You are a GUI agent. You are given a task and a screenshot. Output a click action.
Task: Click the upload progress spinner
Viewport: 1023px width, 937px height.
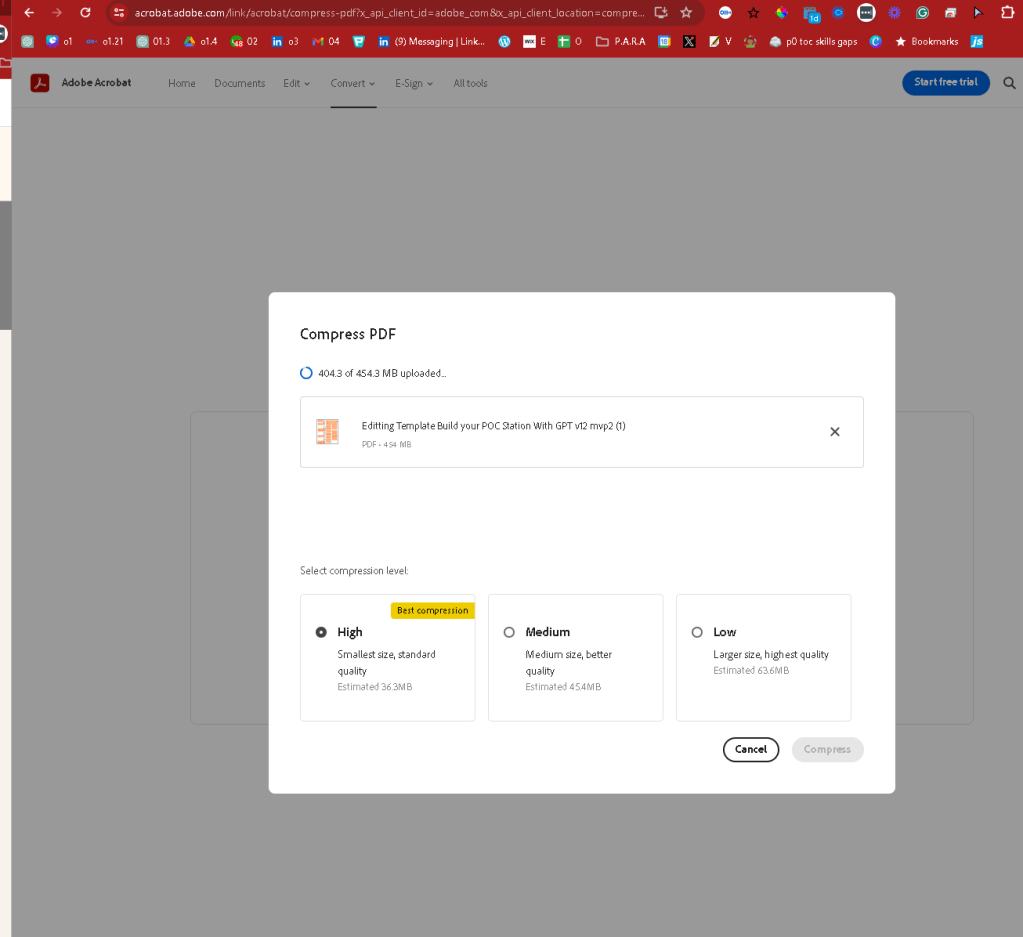pos(306,373)
